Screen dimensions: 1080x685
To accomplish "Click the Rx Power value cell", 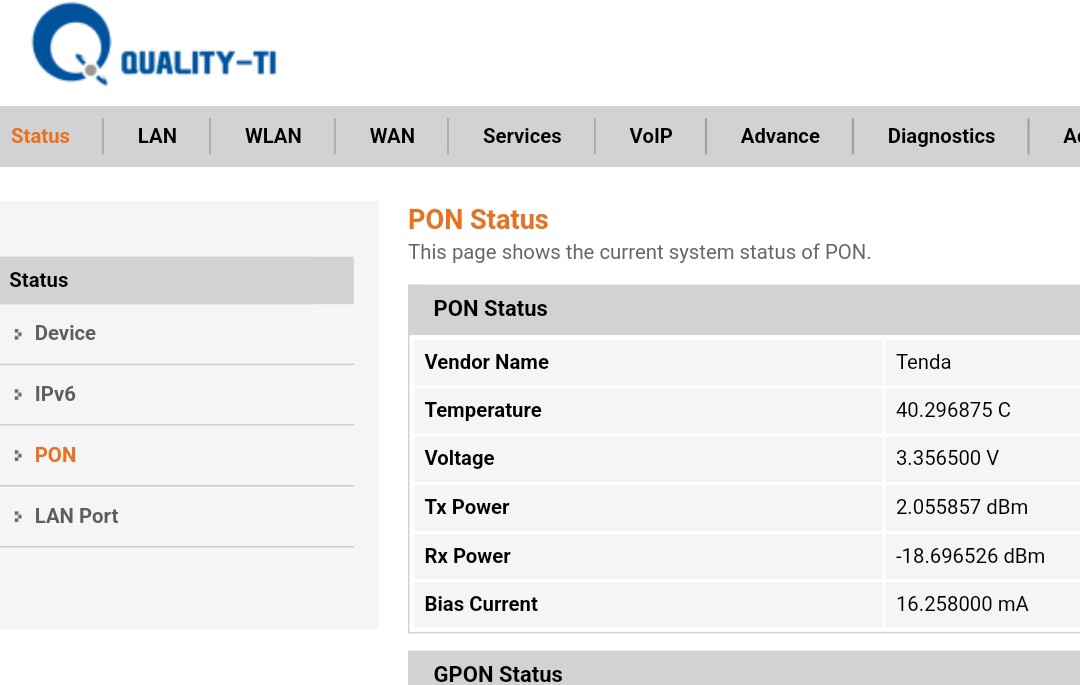I will point(970,556).
